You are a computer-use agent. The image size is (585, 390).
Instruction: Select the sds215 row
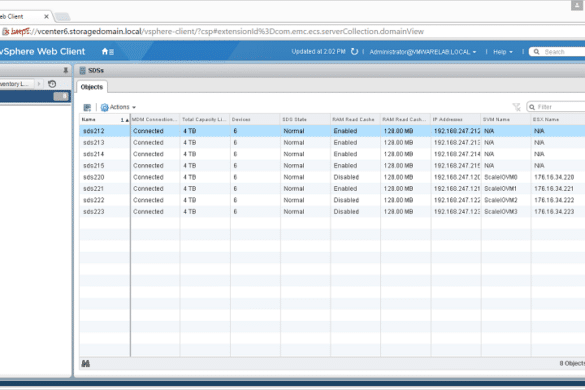(332, 166)
